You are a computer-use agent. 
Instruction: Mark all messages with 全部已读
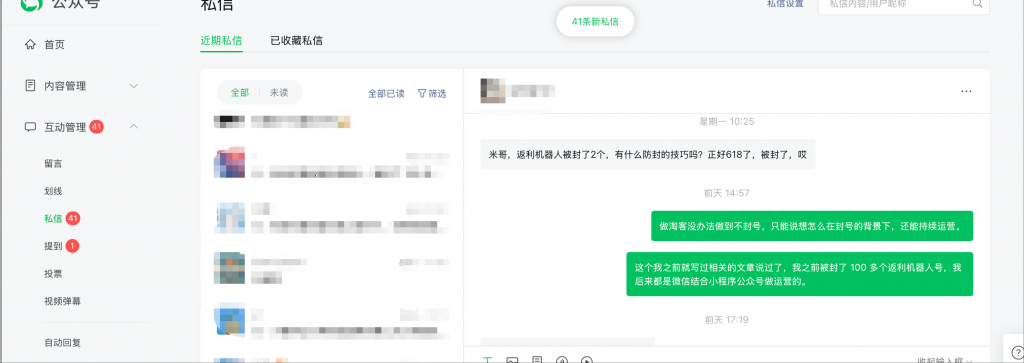coord(386,93)
